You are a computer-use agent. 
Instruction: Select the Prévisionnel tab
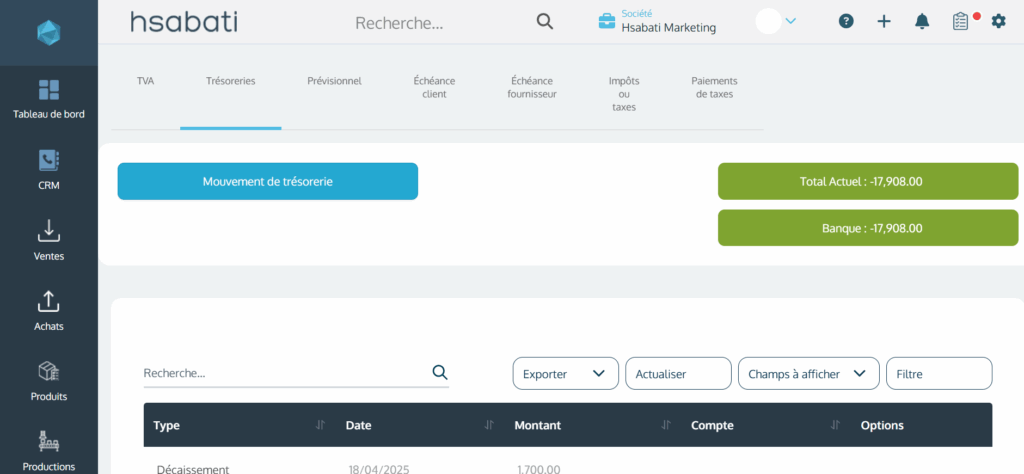pyautogui.click(x=334, y=81)
